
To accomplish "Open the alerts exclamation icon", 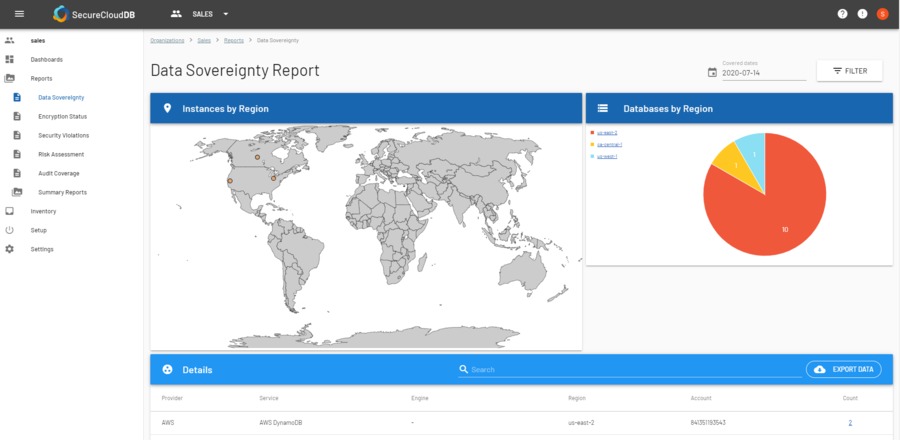I will (x=862, y=14).
